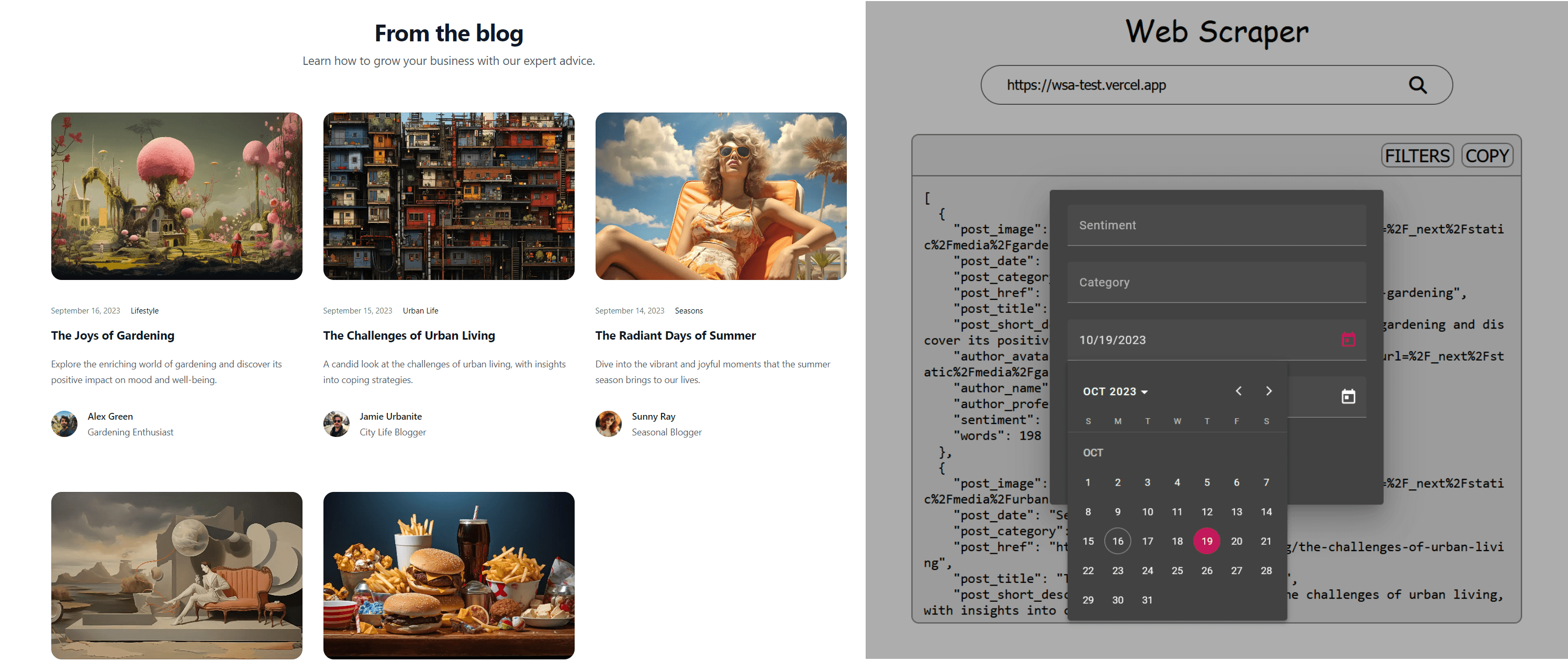The height and width of the screenshot is (662, 1568).
Task: Click the FILTERS button
Action: 1417,156
